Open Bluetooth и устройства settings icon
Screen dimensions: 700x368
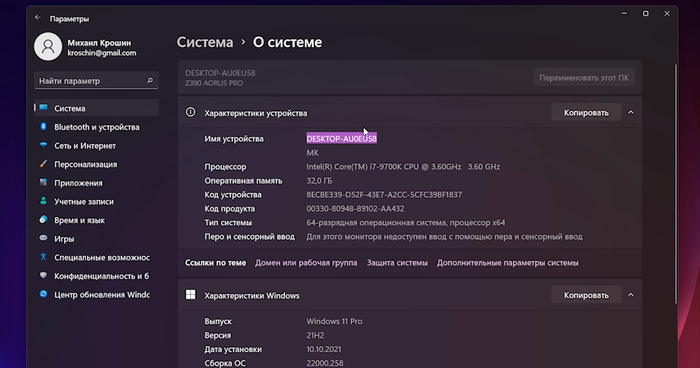click(x=43, y=127)
